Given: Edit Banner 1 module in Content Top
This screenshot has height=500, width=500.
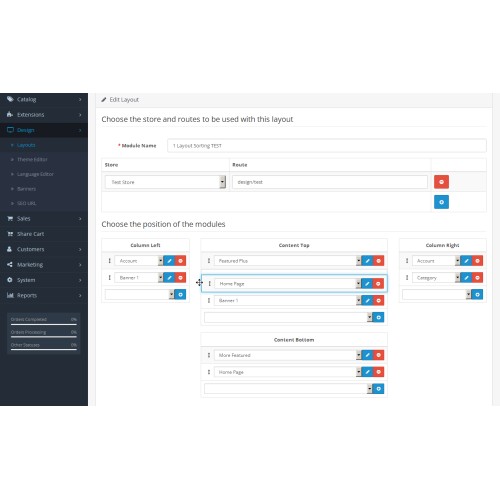Looking at the screenshot, I should pos(367,300).
